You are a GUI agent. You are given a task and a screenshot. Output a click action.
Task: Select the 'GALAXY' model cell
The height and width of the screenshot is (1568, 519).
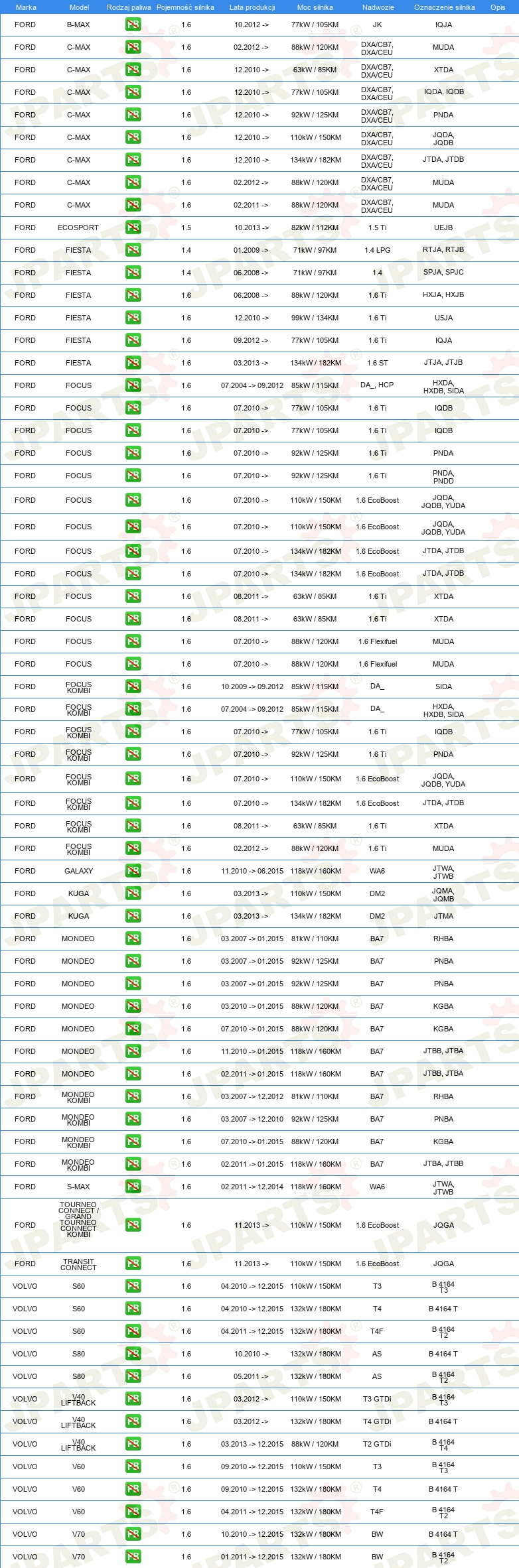pos(78,871)
